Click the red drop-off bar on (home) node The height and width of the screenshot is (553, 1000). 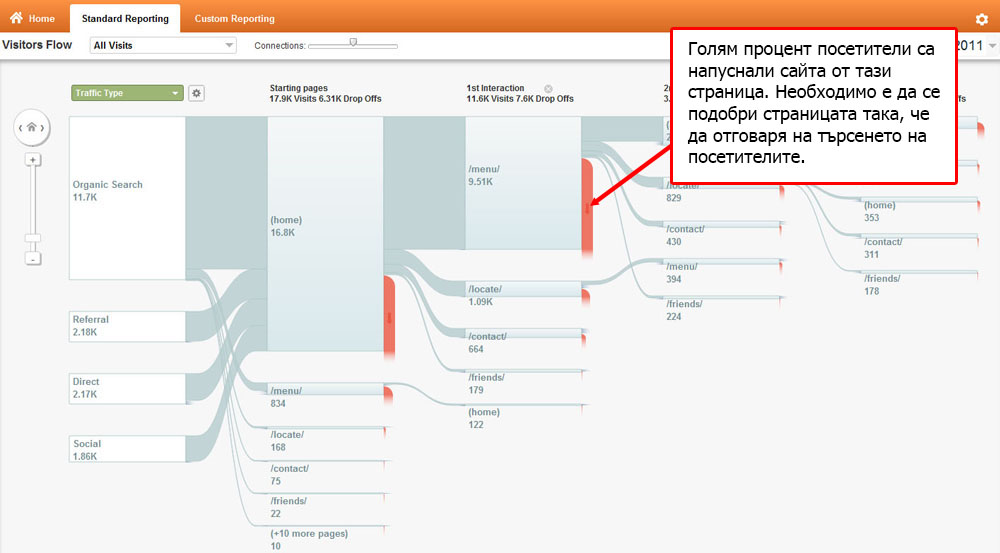[390, 315]
